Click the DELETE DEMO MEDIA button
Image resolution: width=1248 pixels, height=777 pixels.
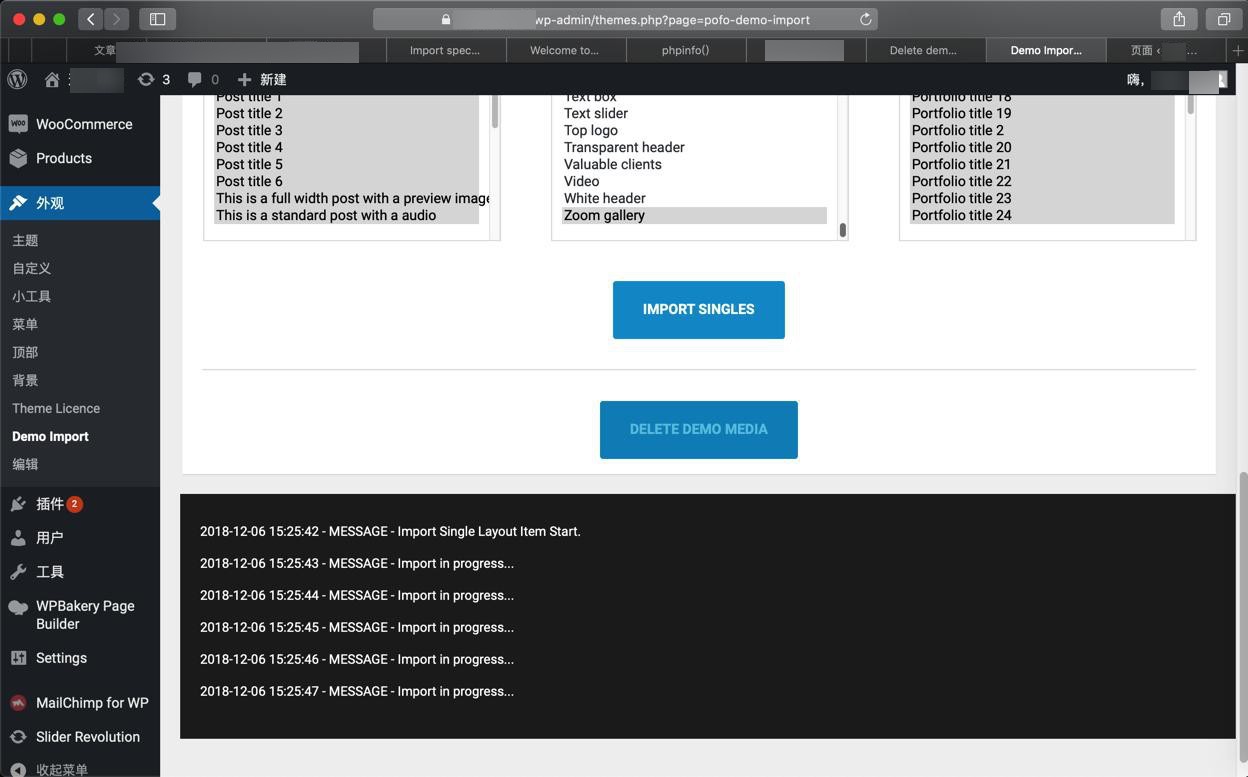pyautogui.click(x=699, y=430)
